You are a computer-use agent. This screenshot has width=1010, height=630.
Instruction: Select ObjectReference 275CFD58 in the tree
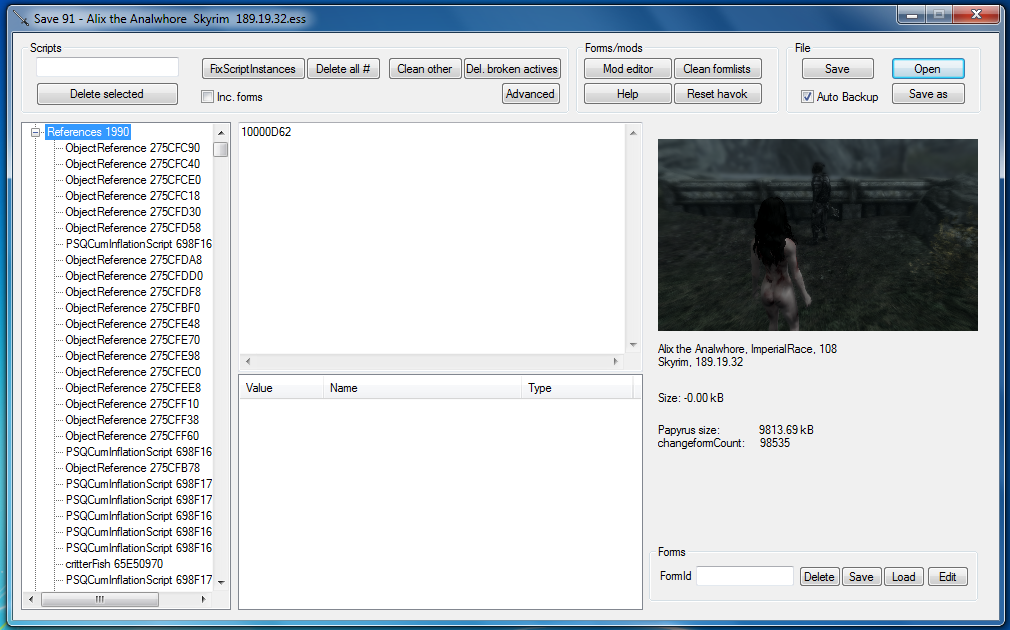click(x=133, y=228)
